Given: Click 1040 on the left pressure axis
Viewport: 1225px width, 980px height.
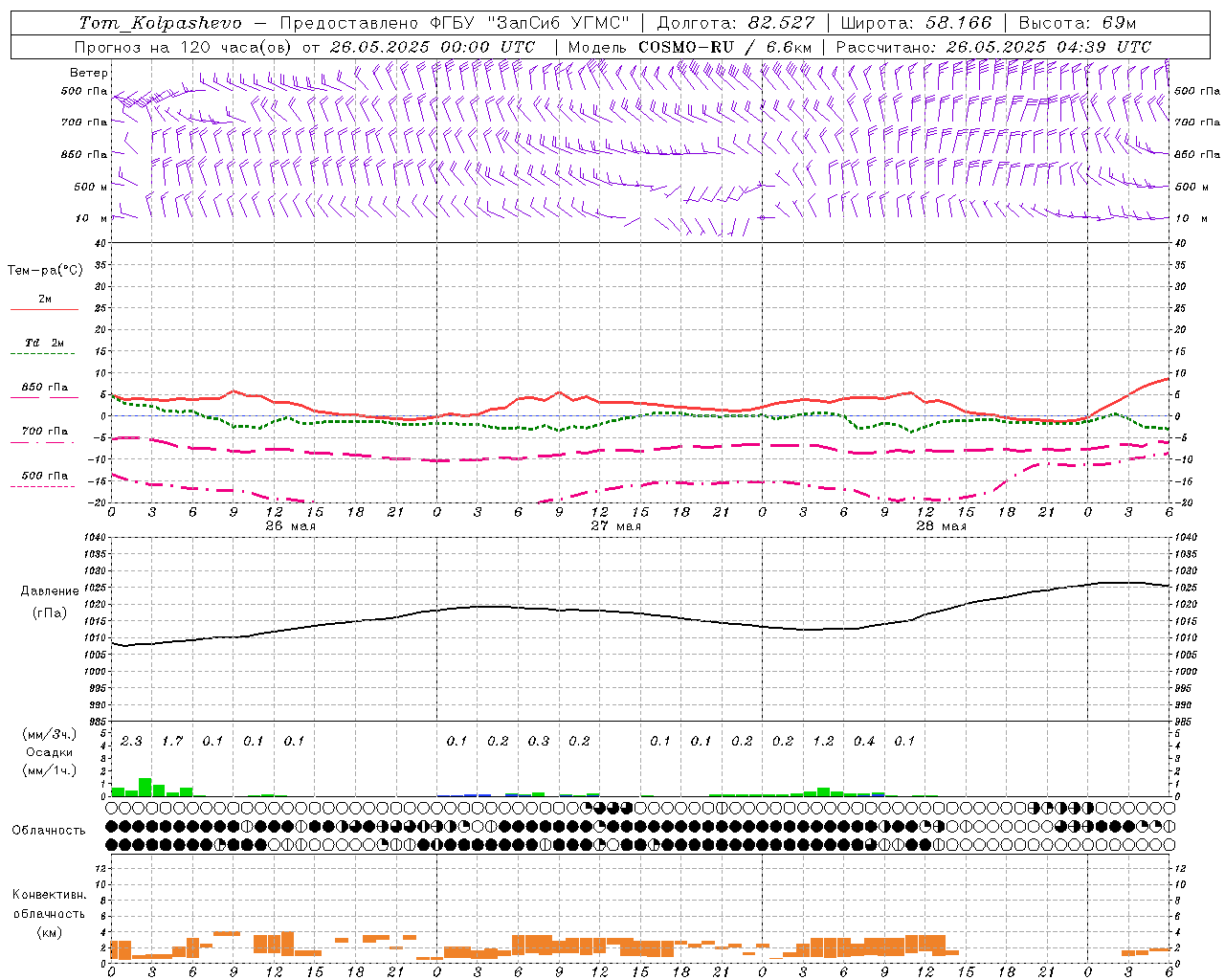Looking at the screenshot, I should (93, 538).
